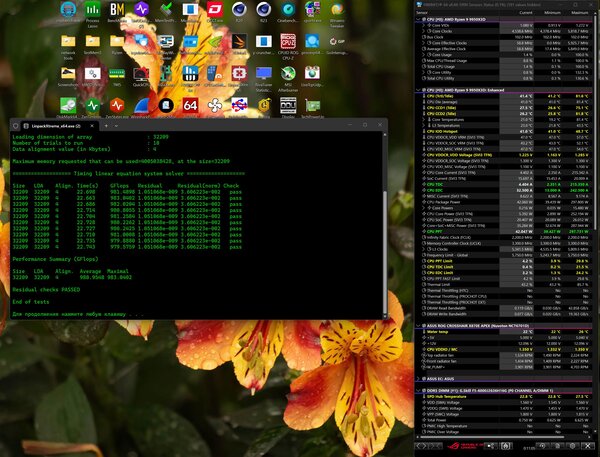Launch the BenchMate BM desktop shortcut
The width and height of the screenshot is (600, 457).
[117, 10]
